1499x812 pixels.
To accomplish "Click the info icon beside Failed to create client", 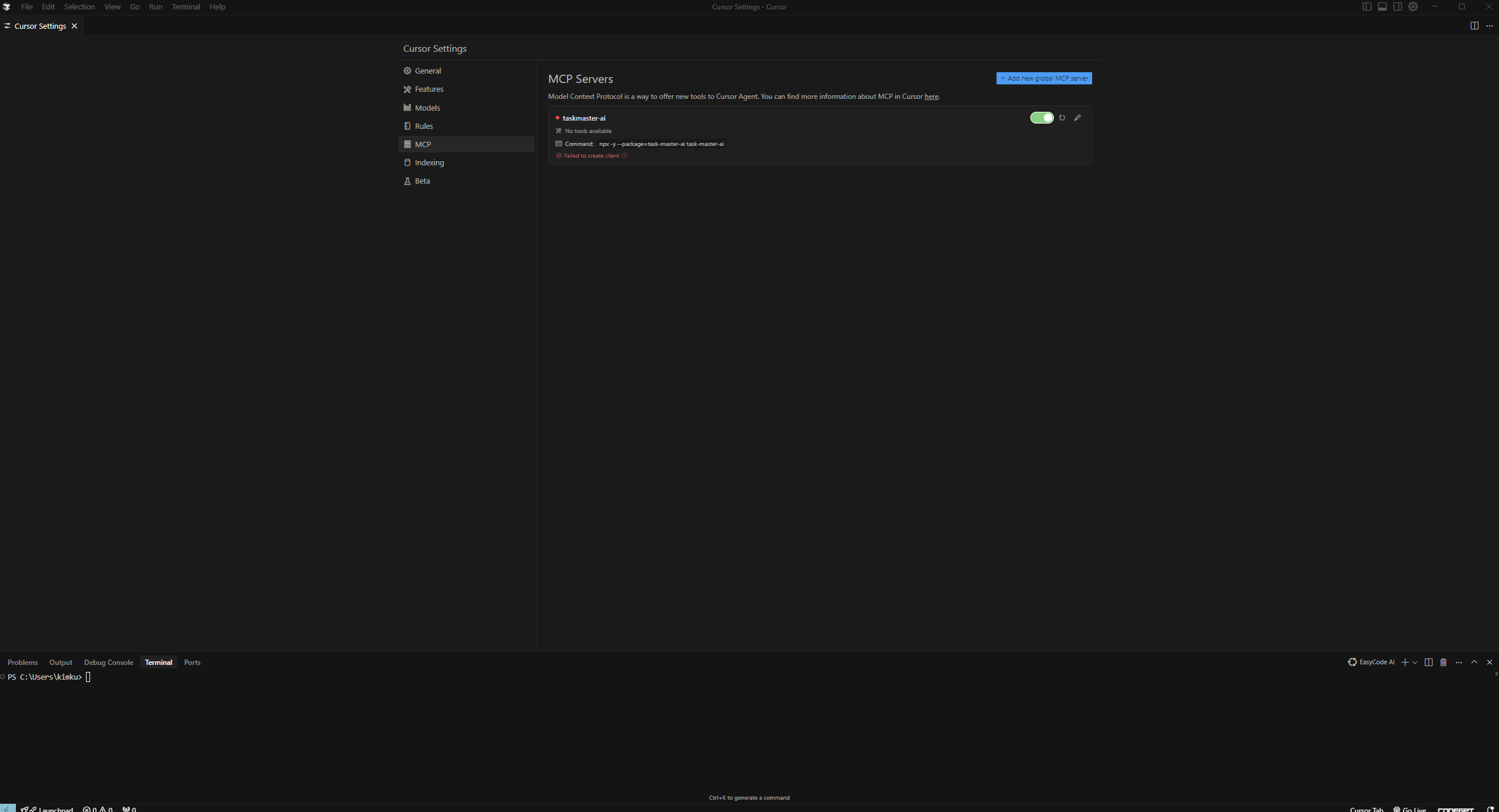I will (625, 156).
